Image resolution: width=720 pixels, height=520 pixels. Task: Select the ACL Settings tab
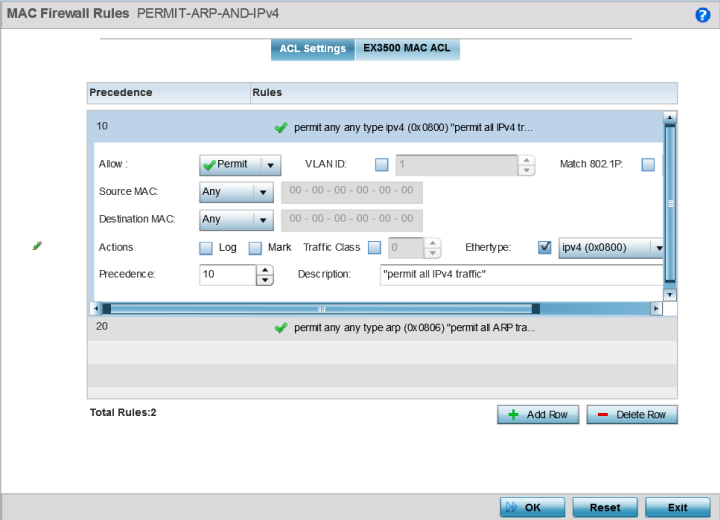[x=312, y=49]
